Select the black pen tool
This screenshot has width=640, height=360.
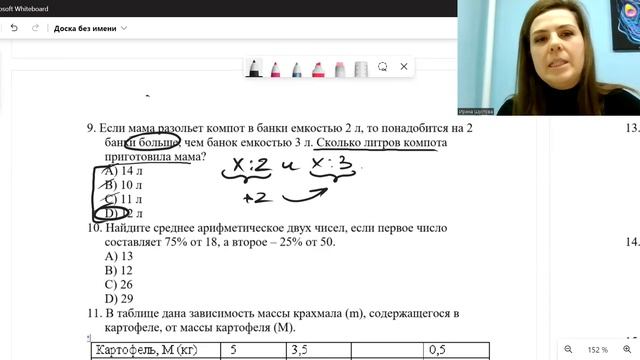point(254,68)
